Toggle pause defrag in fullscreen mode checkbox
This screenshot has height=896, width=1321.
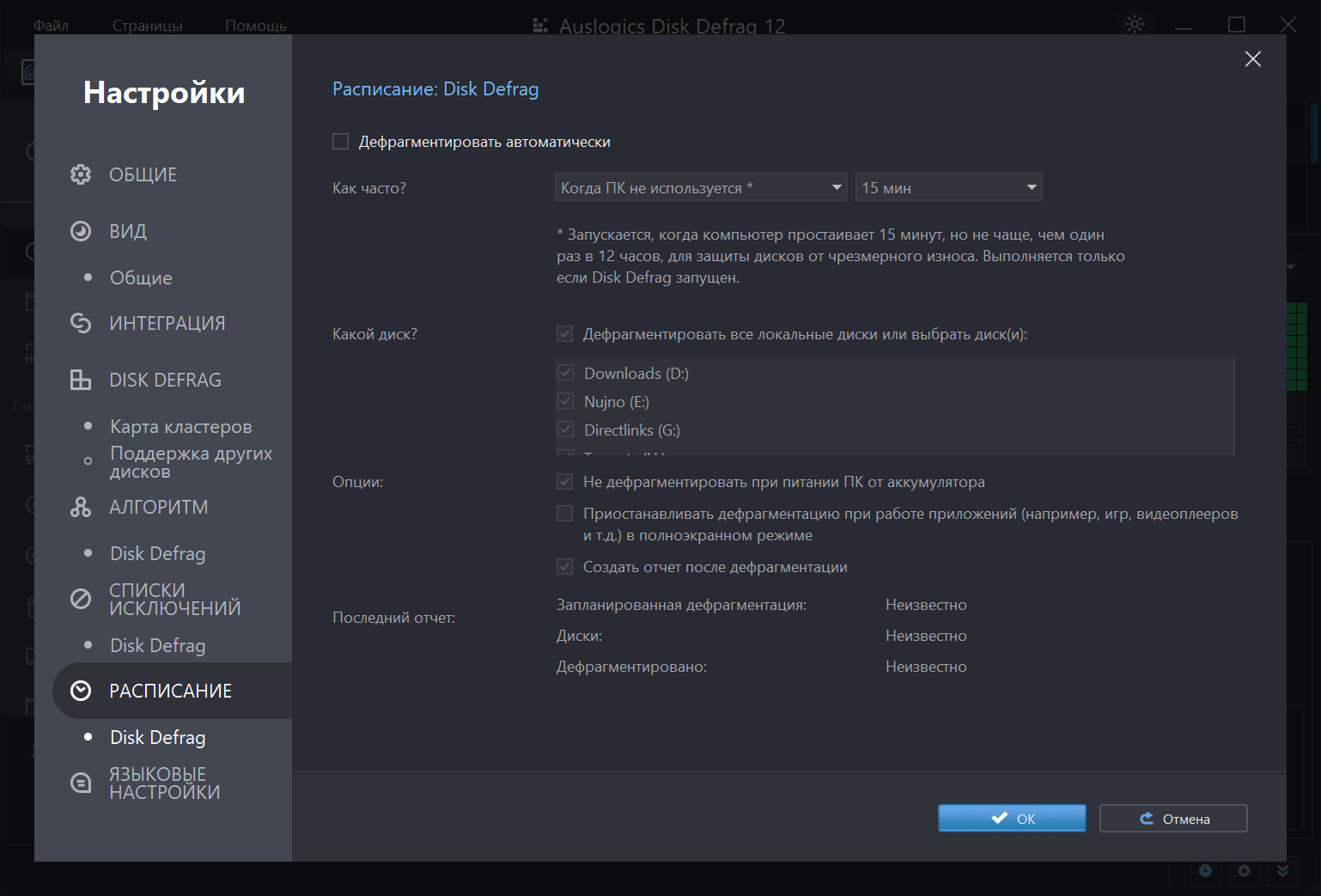click(x=565, y=514)
